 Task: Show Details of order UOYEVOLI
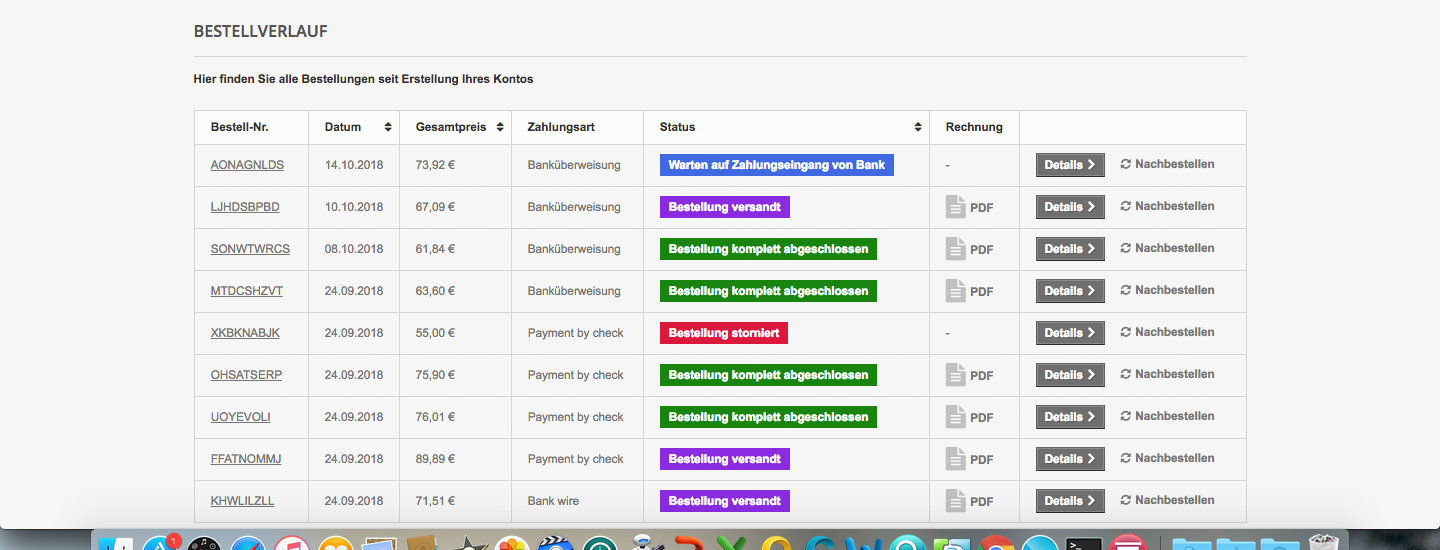pyautogui.click(x=1070, y=417)
